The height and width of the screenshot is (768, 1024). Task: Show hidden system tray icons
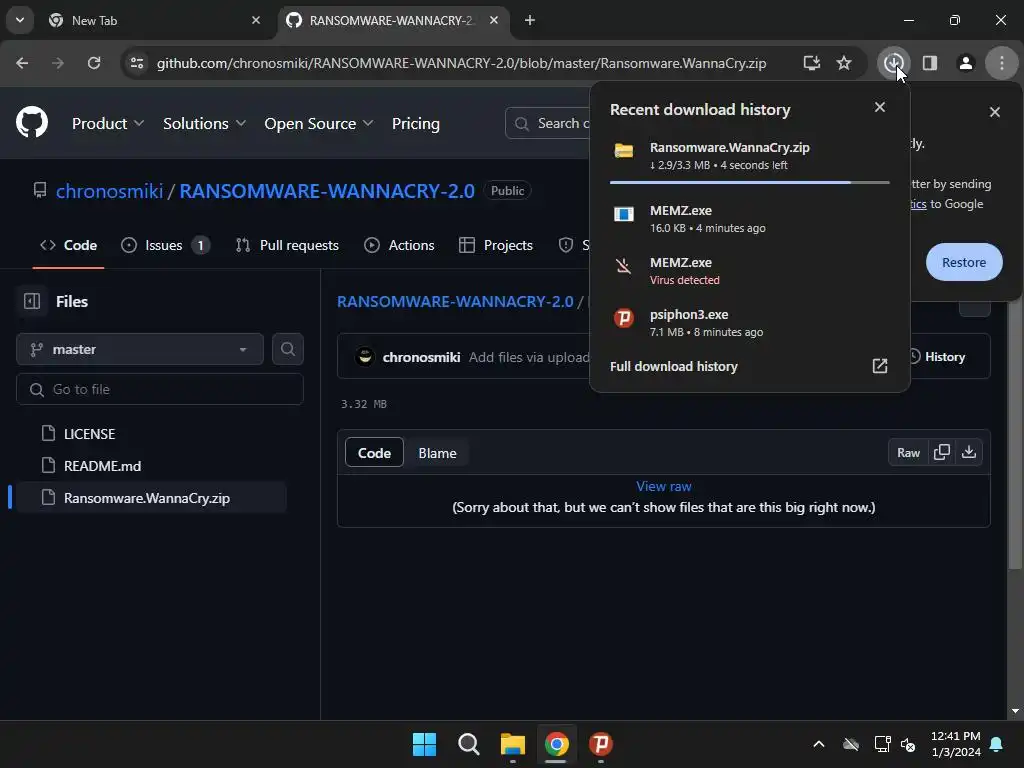[818, 744]
